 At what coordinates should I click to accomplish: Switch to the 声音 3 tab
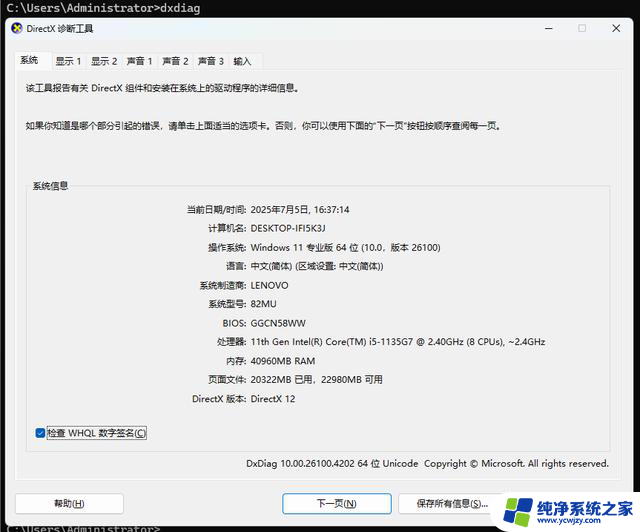pos(211,61)
